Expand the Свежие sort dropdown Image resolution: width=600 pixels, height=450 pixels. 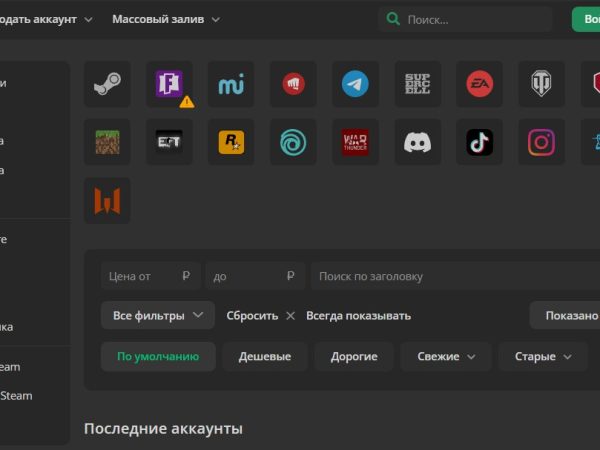[446, 357]
